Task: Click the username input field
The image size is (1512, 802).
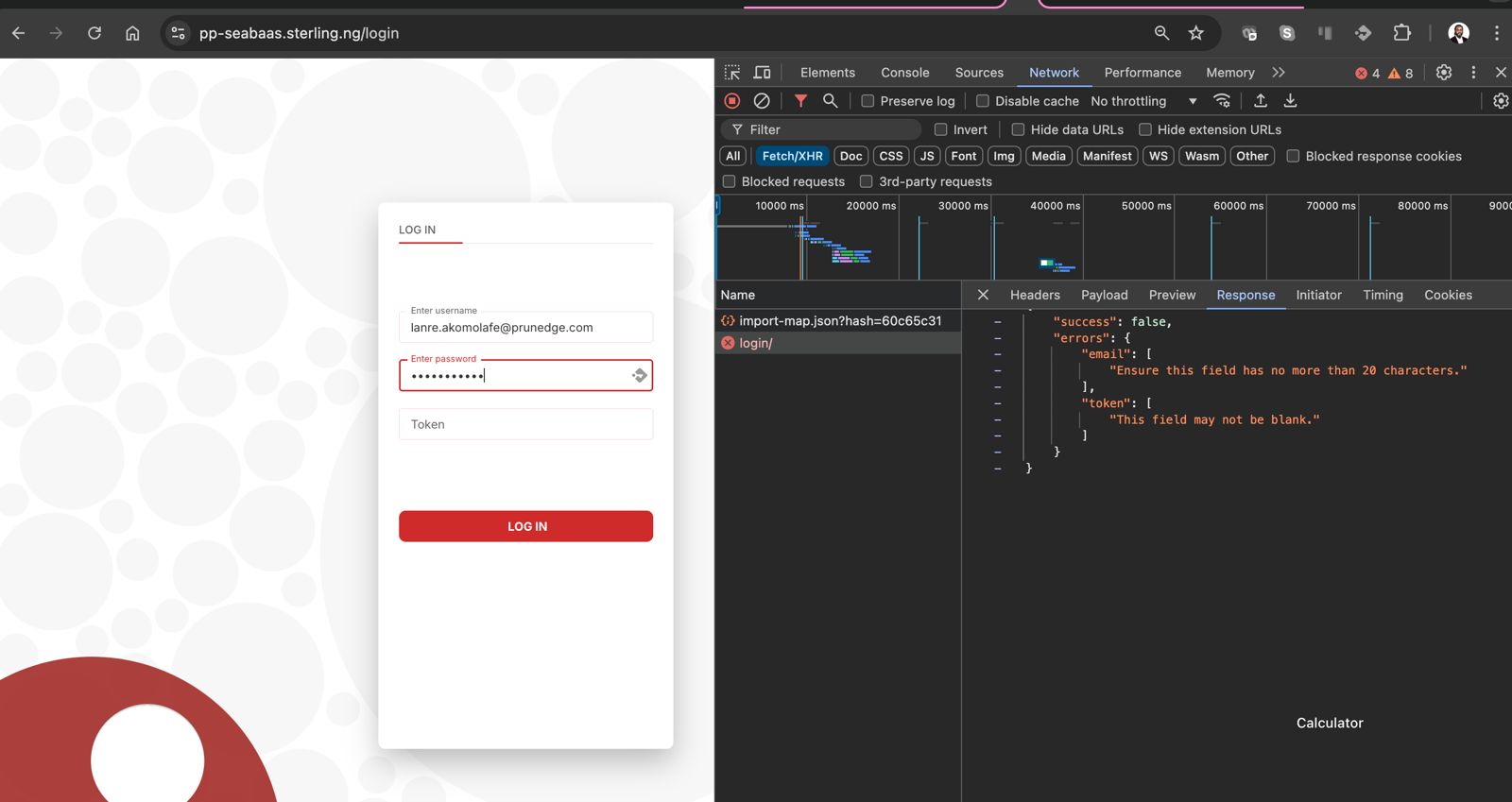Action: [x=525, y=327]
